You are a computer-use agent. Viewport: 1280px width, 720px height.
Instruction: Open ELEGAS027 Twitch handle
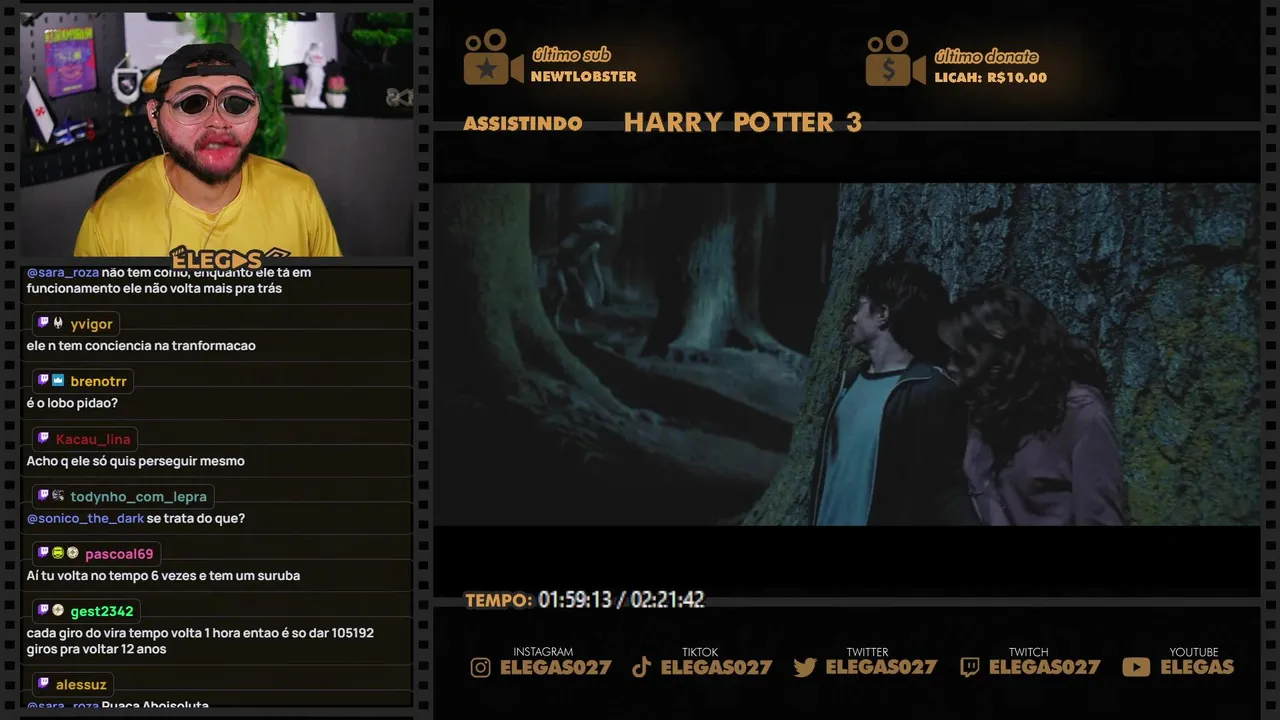[1045, 668]
